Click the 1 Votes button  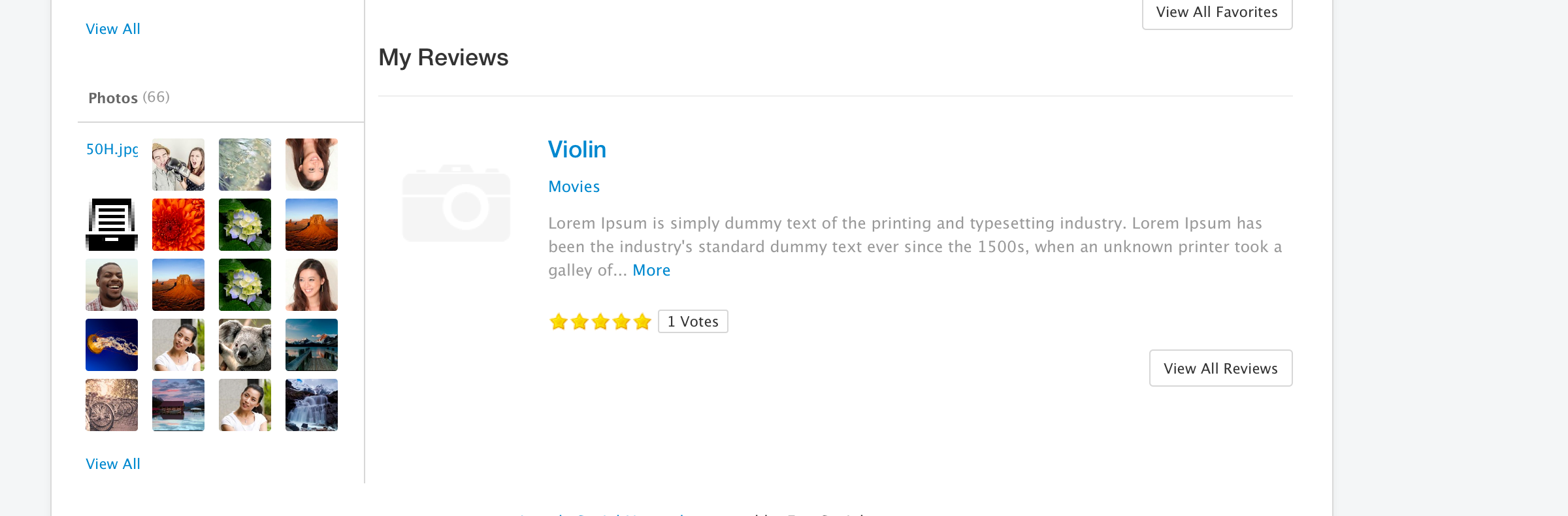click(x=693, y=322)
